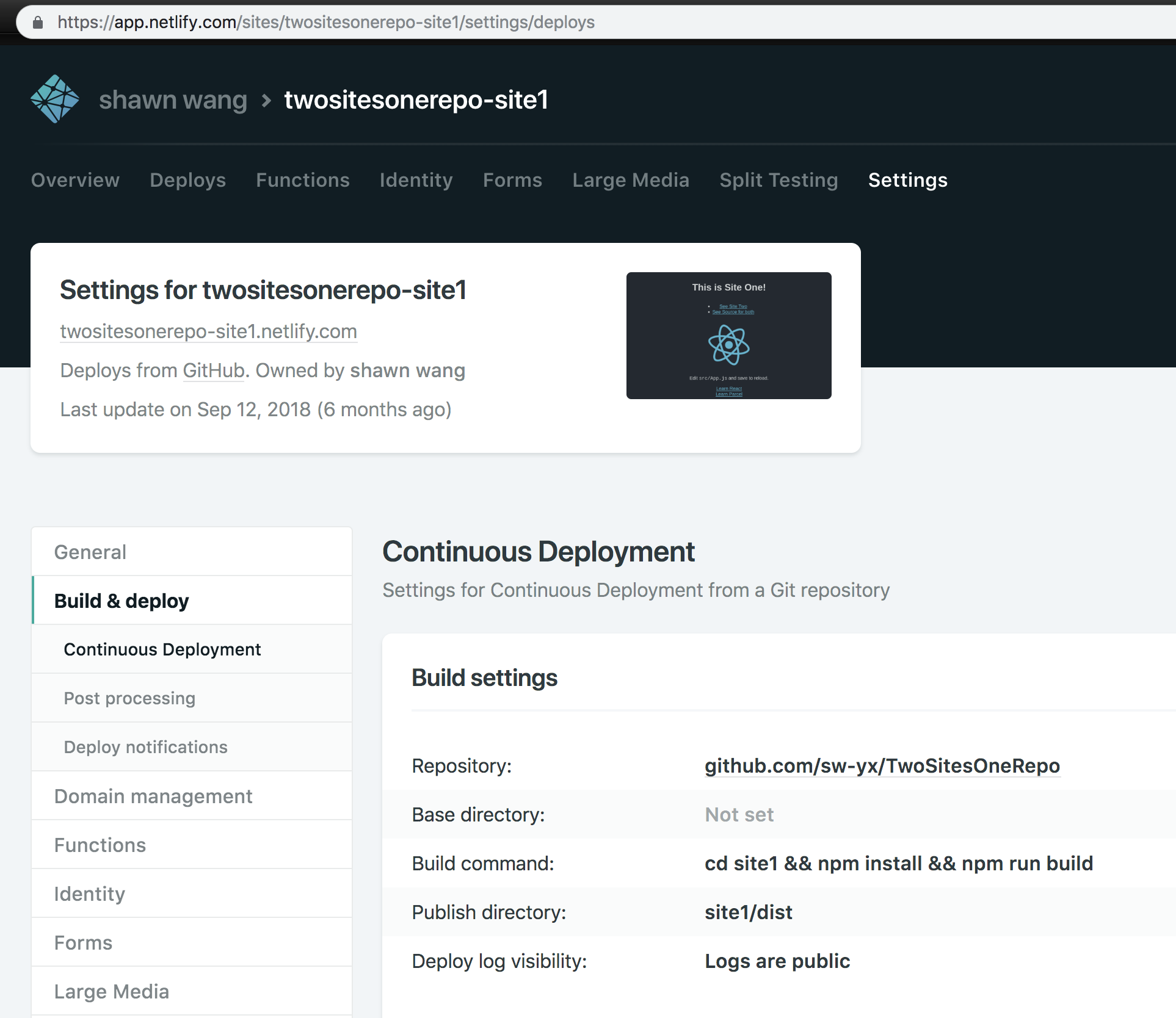Select Build & deploy in the sidebar

(192, 601)
